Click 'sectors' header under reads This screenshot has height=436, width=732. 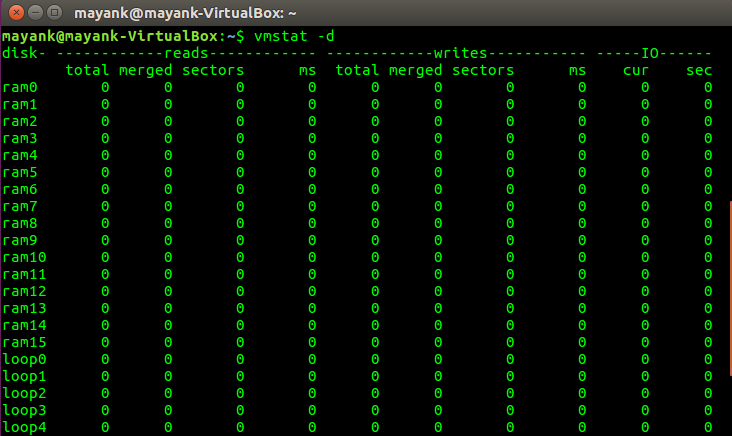point(213,70)
